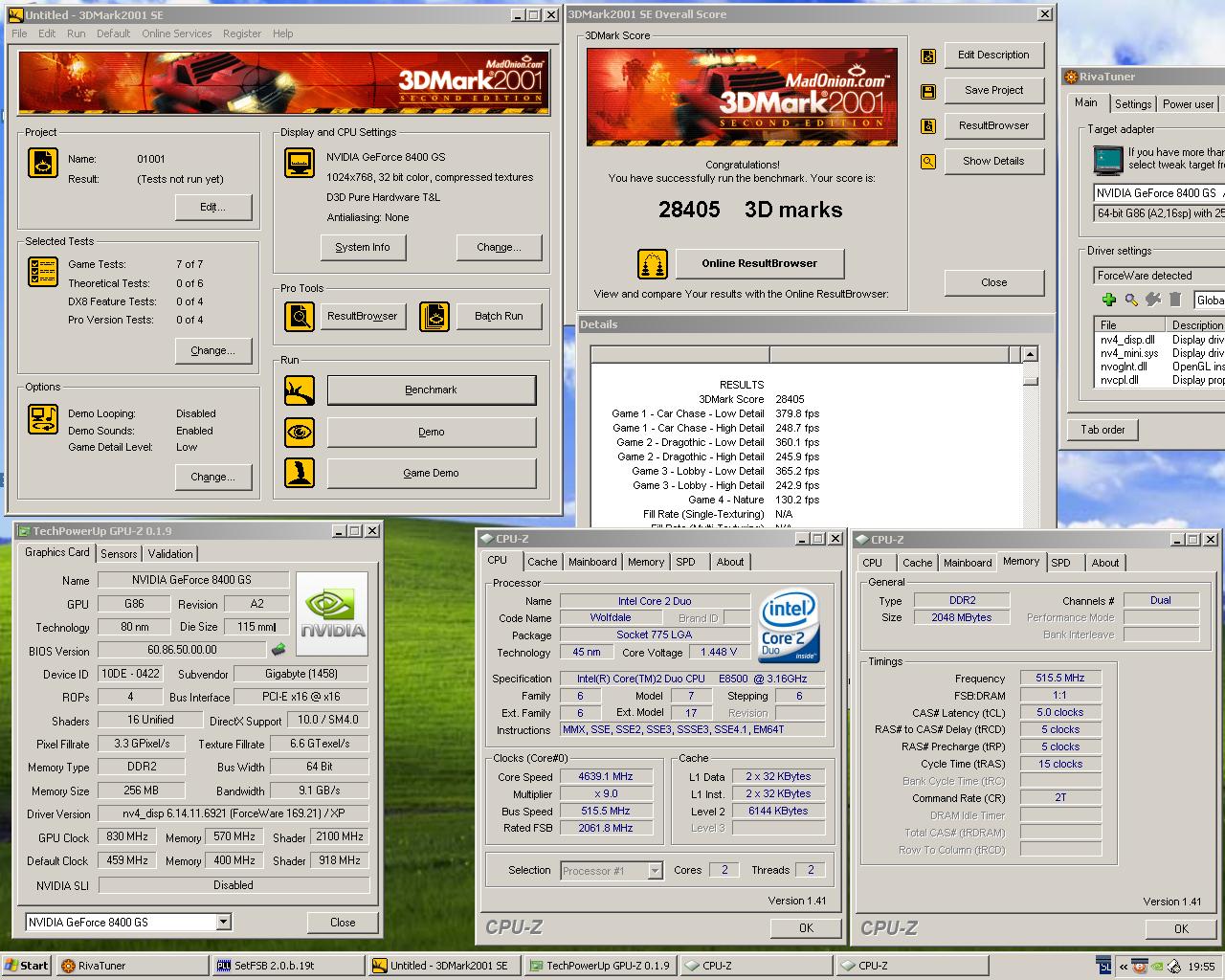
Task: Click the Game Demo button
Action: coord(432,473)
